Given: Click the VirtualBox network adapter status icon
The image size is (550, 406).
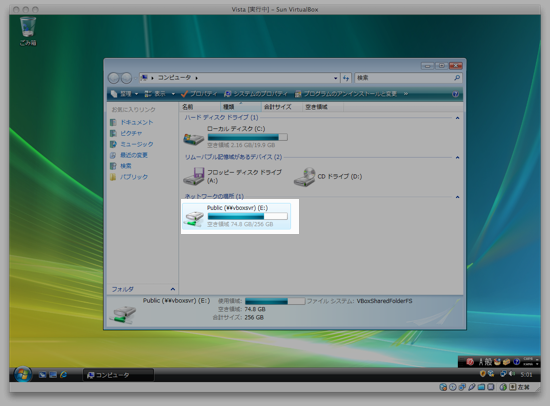Looking at the screenshot, I should click(x=462, y=387).
